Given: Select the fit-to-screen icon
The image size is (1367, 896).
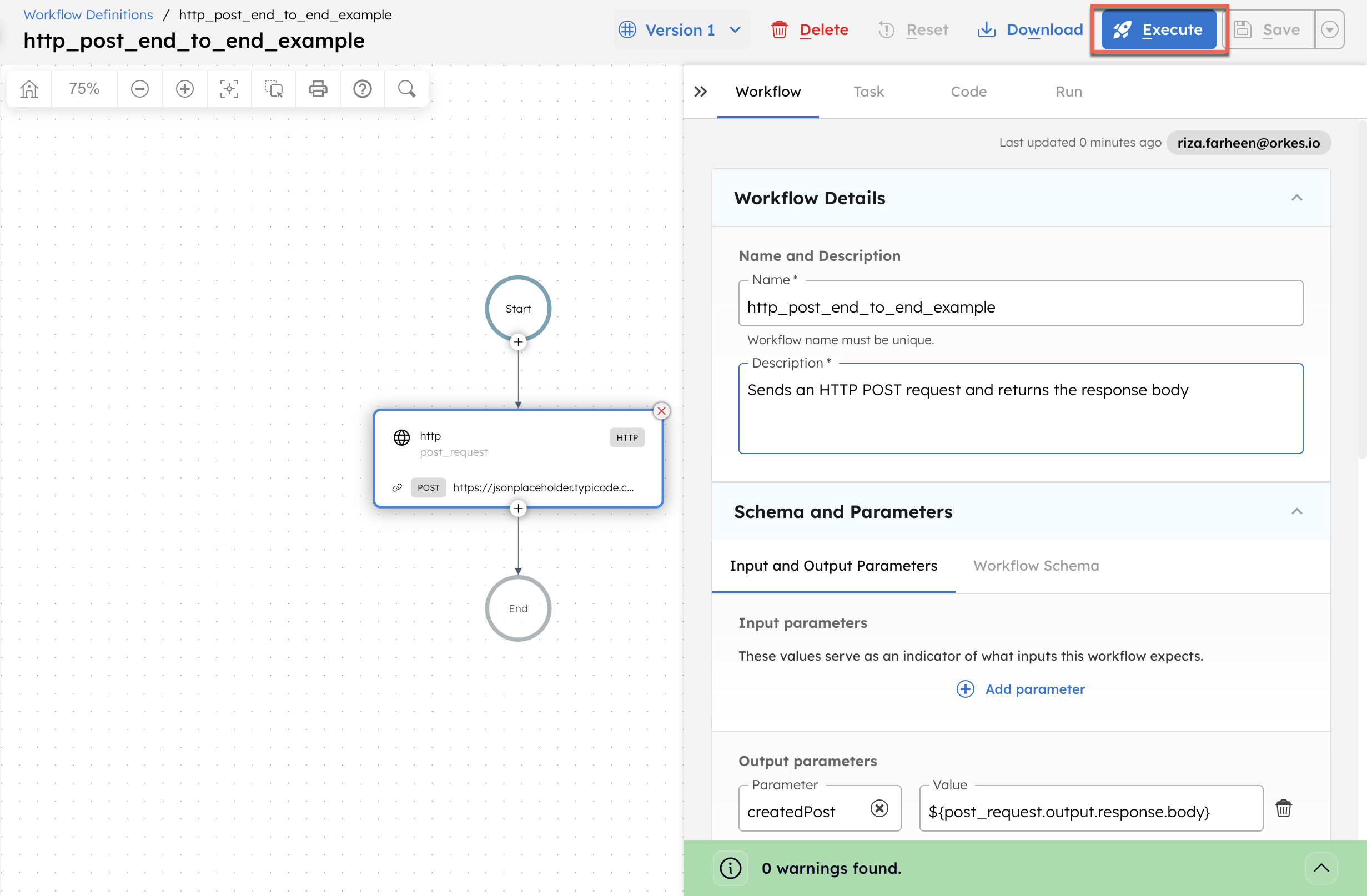Looking at the screenshot, I should coord(229,88).
